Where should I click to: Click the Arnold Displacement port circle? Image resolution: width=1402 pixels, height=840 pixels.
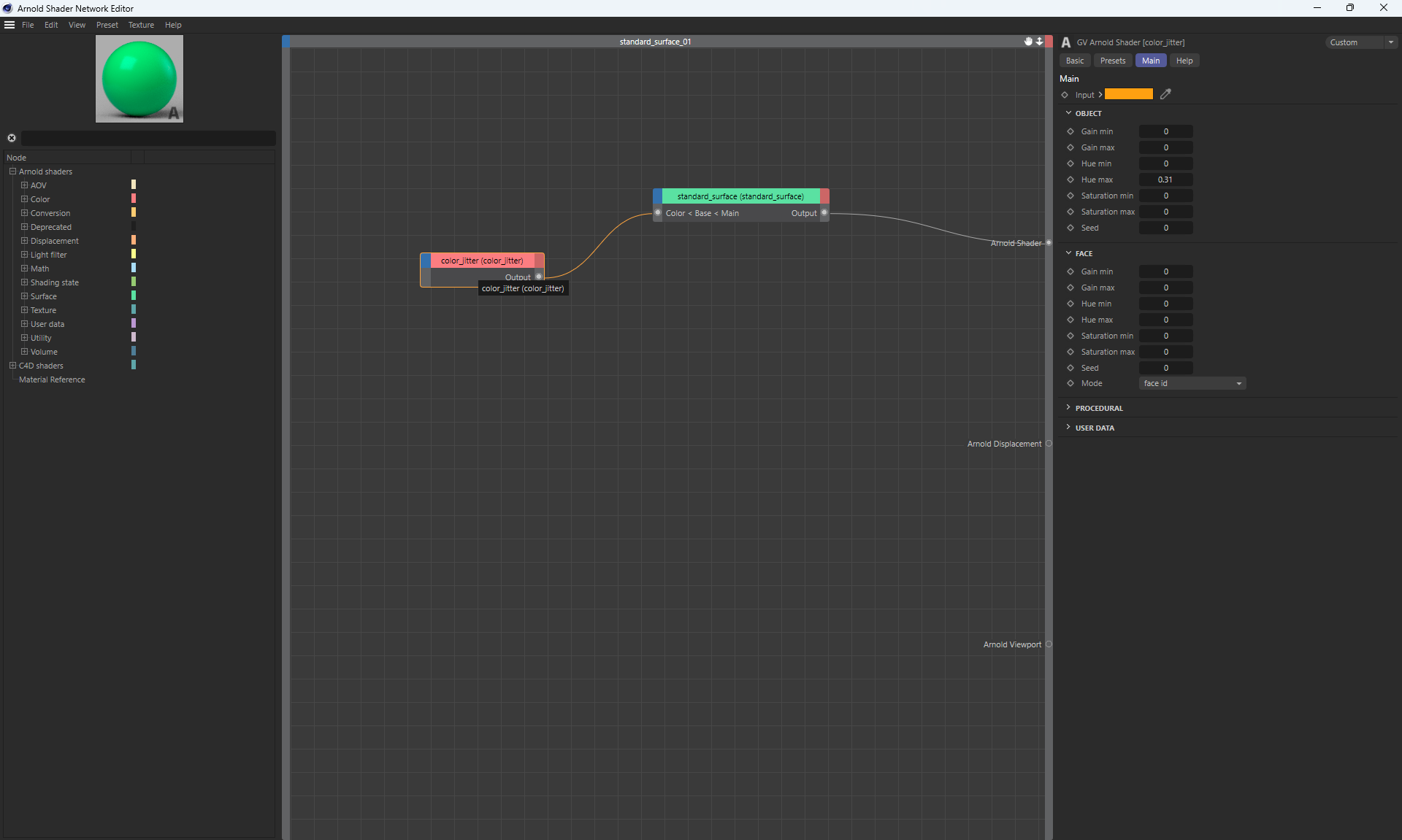[1049, 444]
